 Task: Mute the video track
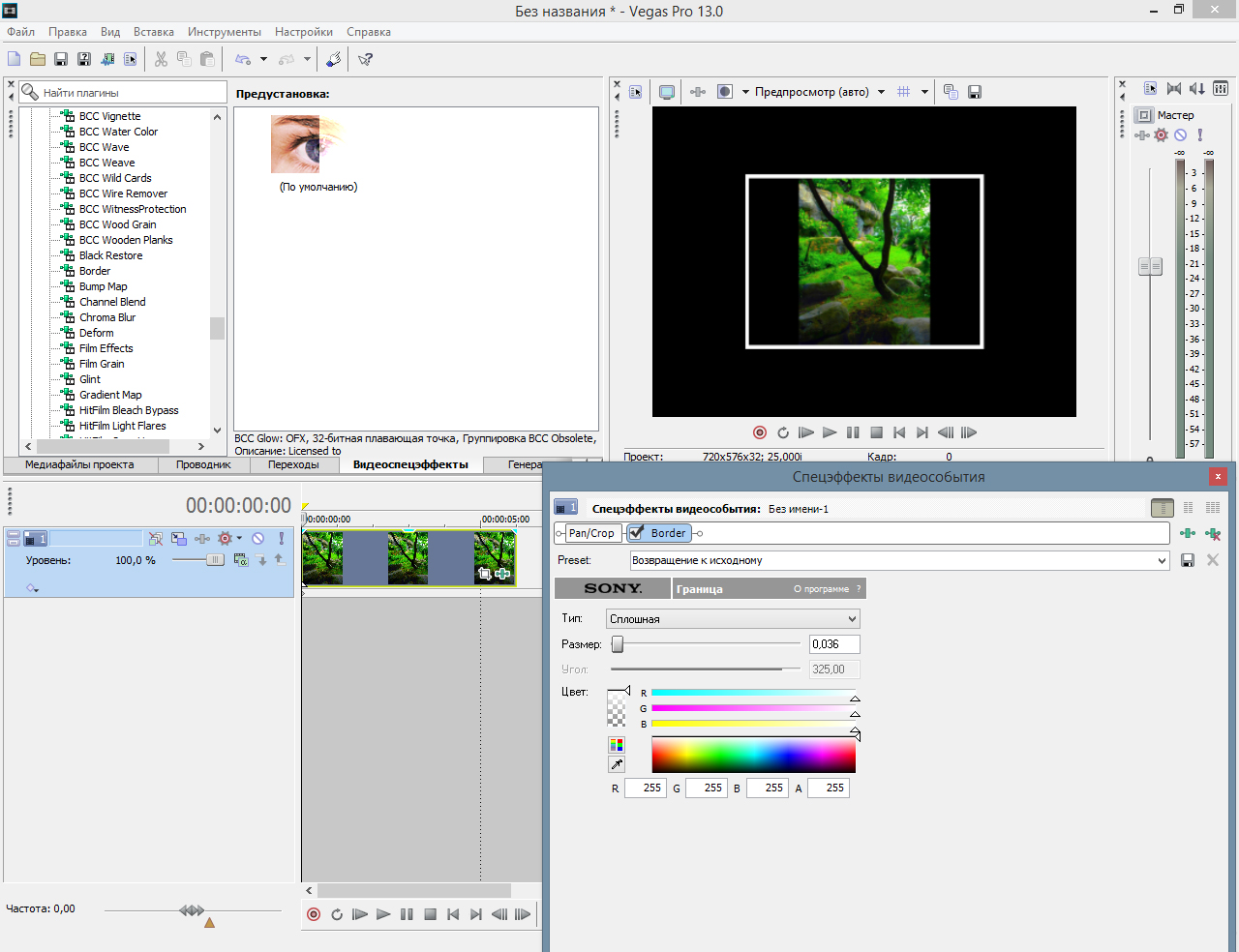pyautogui.click(x=258, y=539)
